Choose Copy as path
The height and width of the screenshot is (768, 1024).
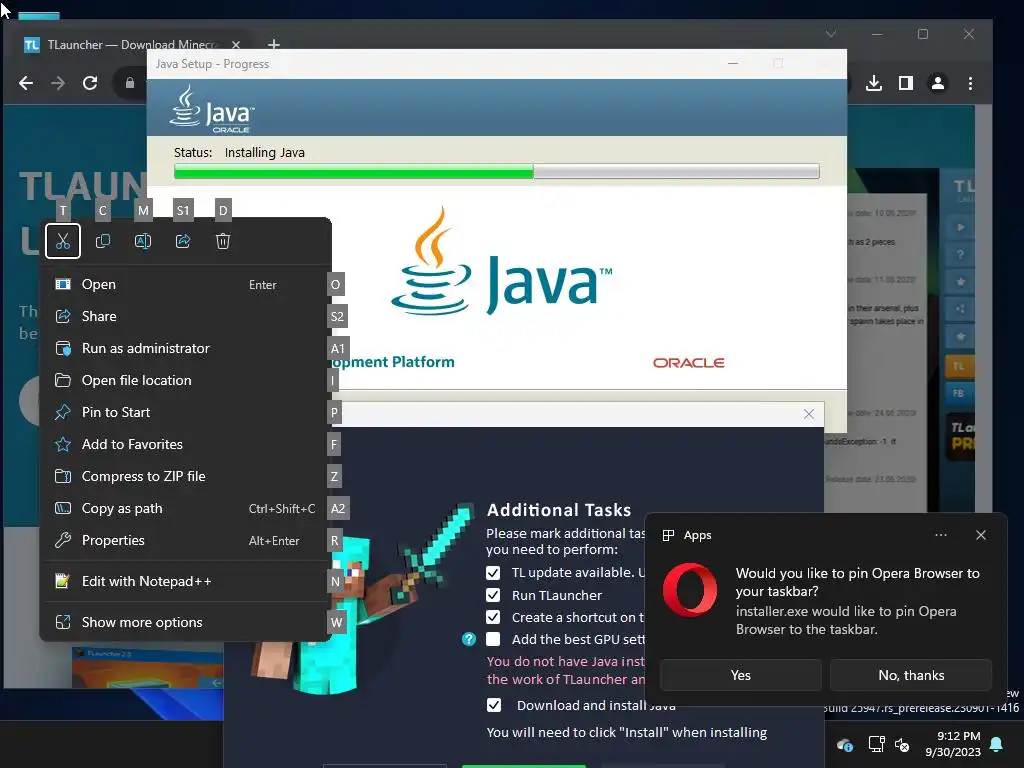click(x=185, y=508)
